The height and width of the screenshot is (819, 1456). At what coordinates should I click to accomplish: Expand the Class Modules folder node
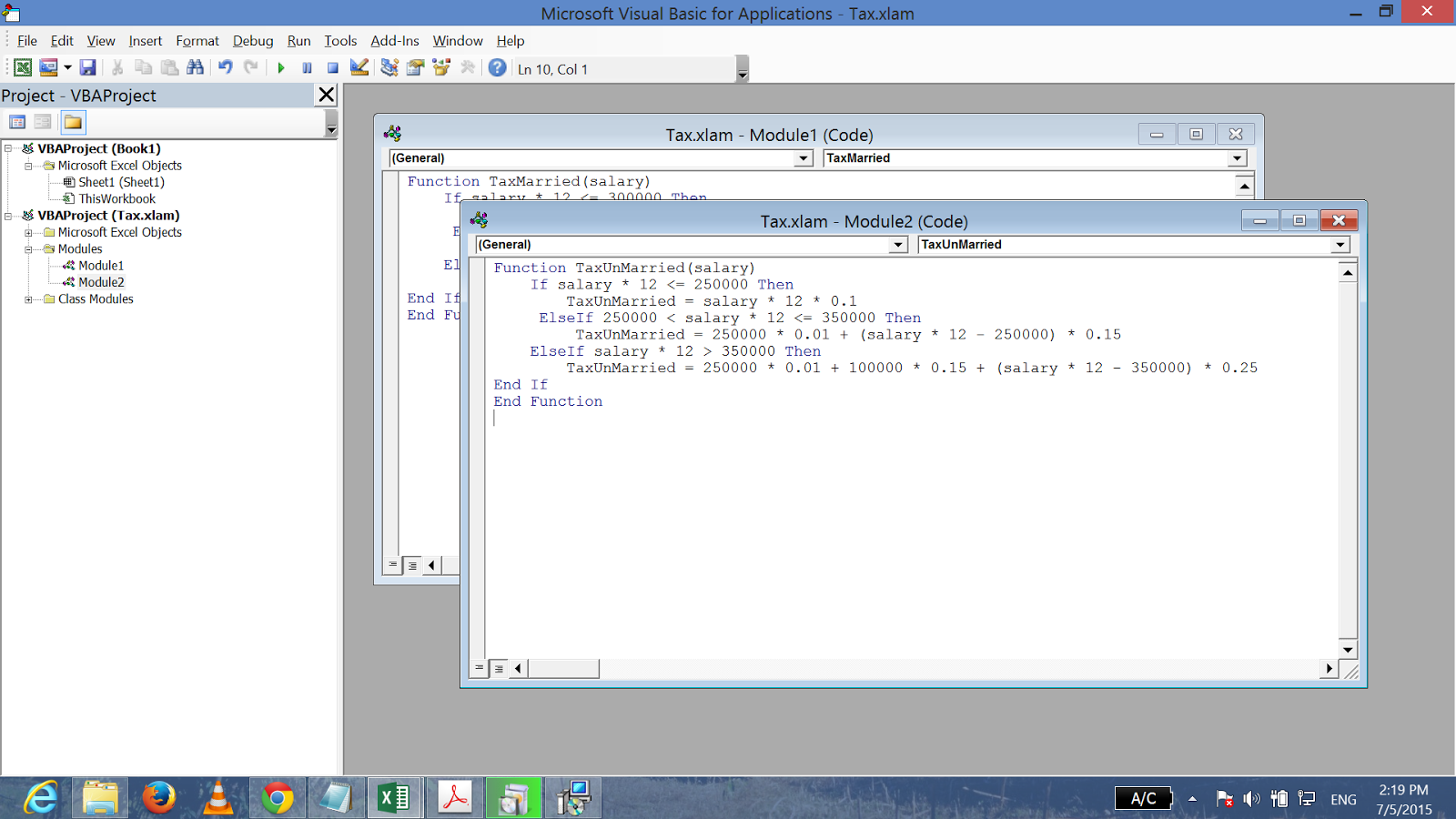pyautogui.click(x=28, y=299)
